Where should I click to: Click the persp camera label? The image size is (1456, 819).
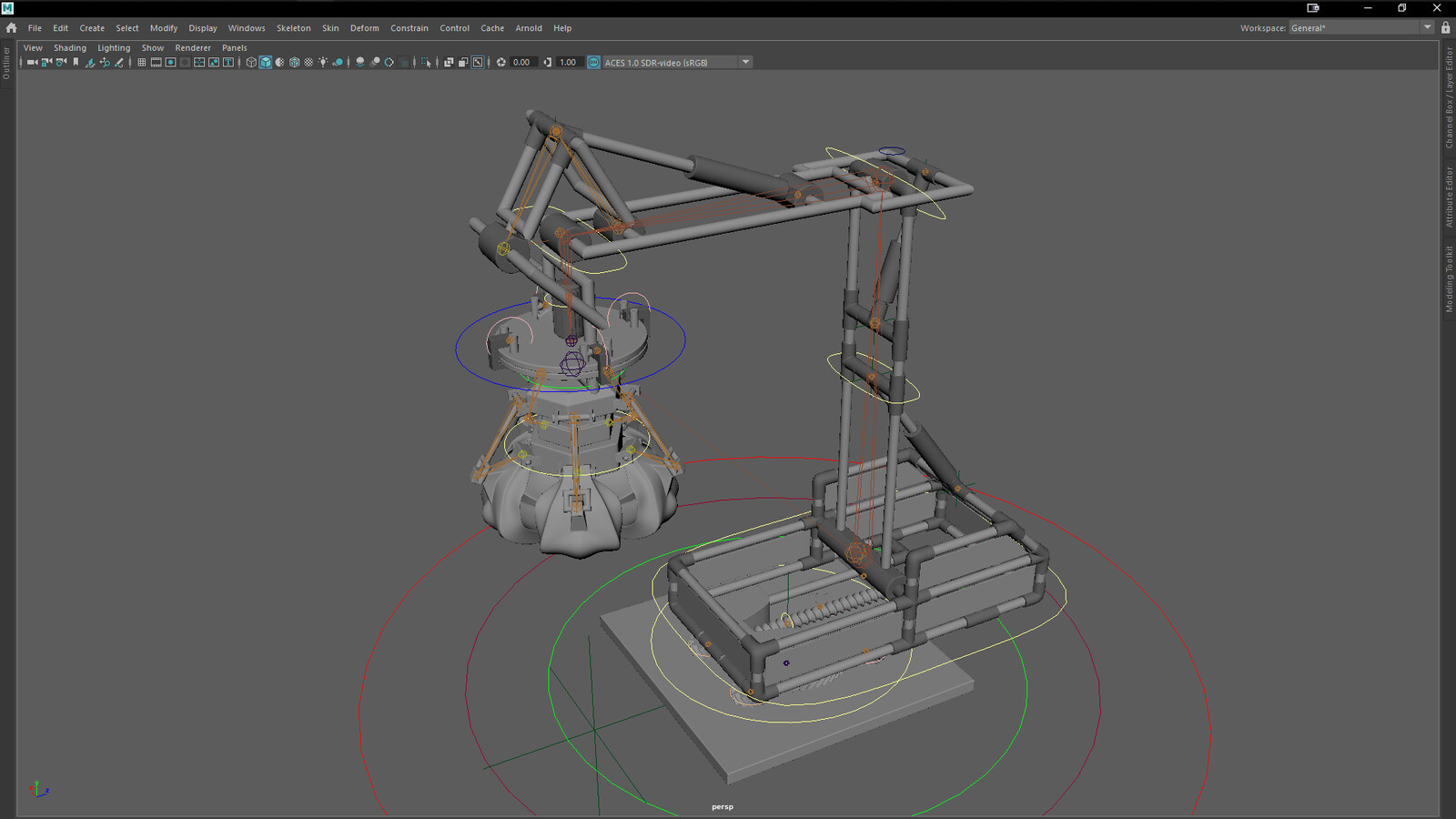[723, 806]
